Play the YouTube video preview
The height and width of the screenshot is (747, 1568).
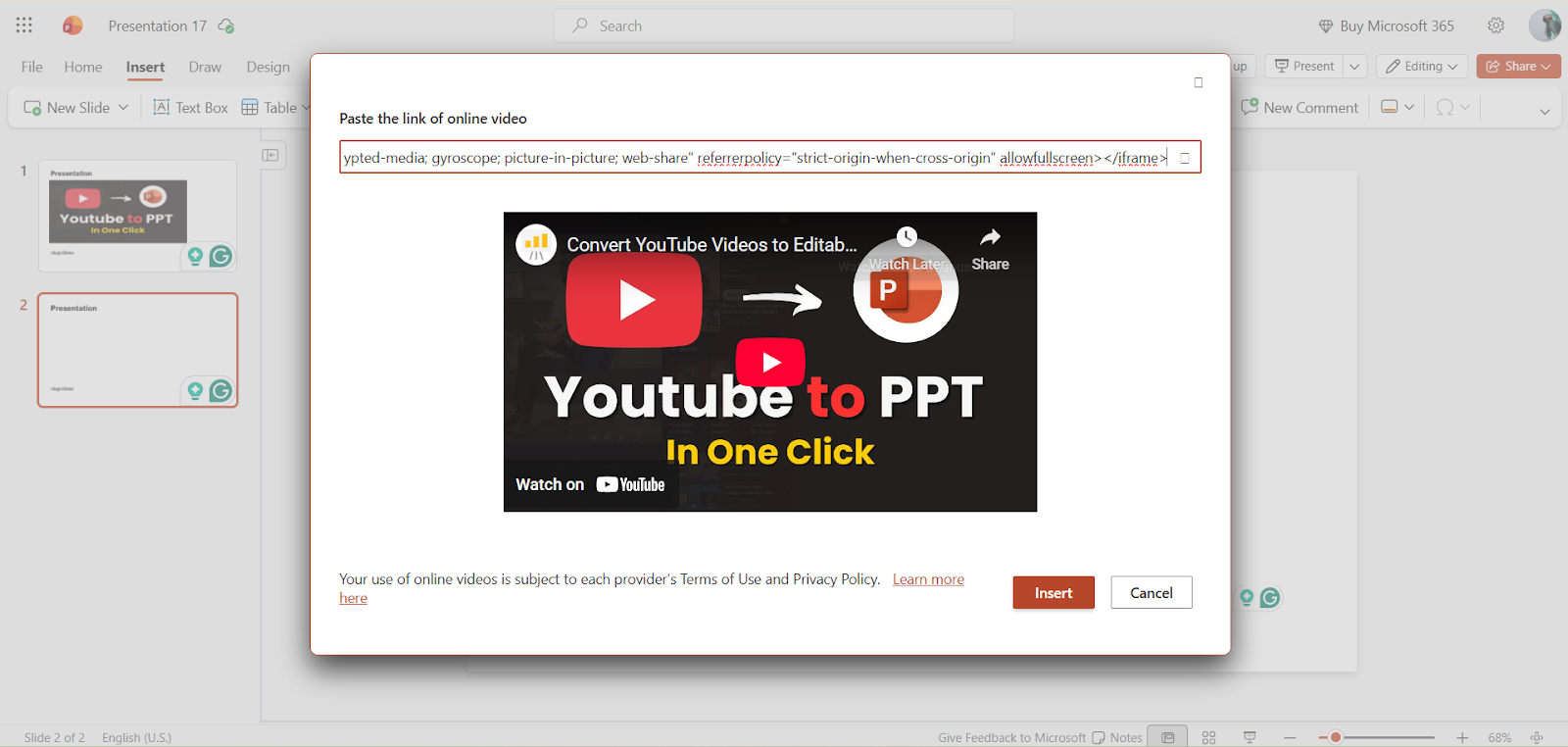pos(770,362)
